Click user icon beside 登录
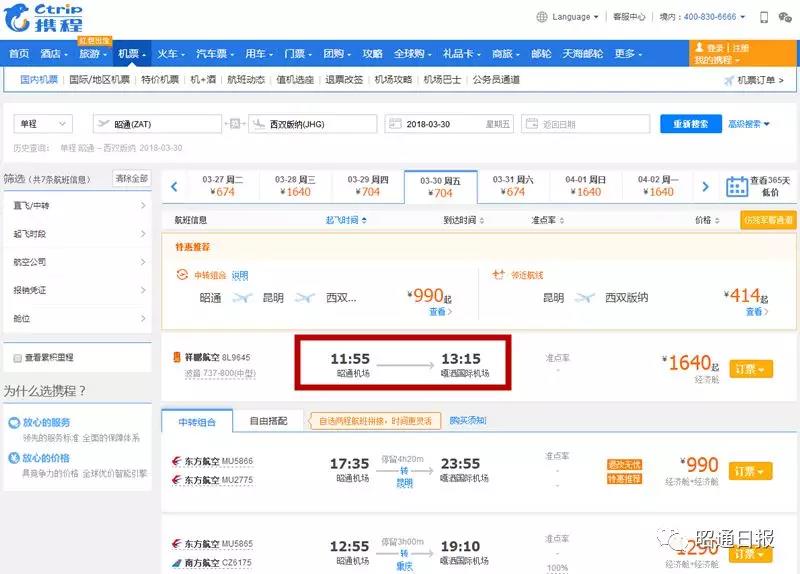The width and height of the screenshot is (800, 574). [699, 47]
